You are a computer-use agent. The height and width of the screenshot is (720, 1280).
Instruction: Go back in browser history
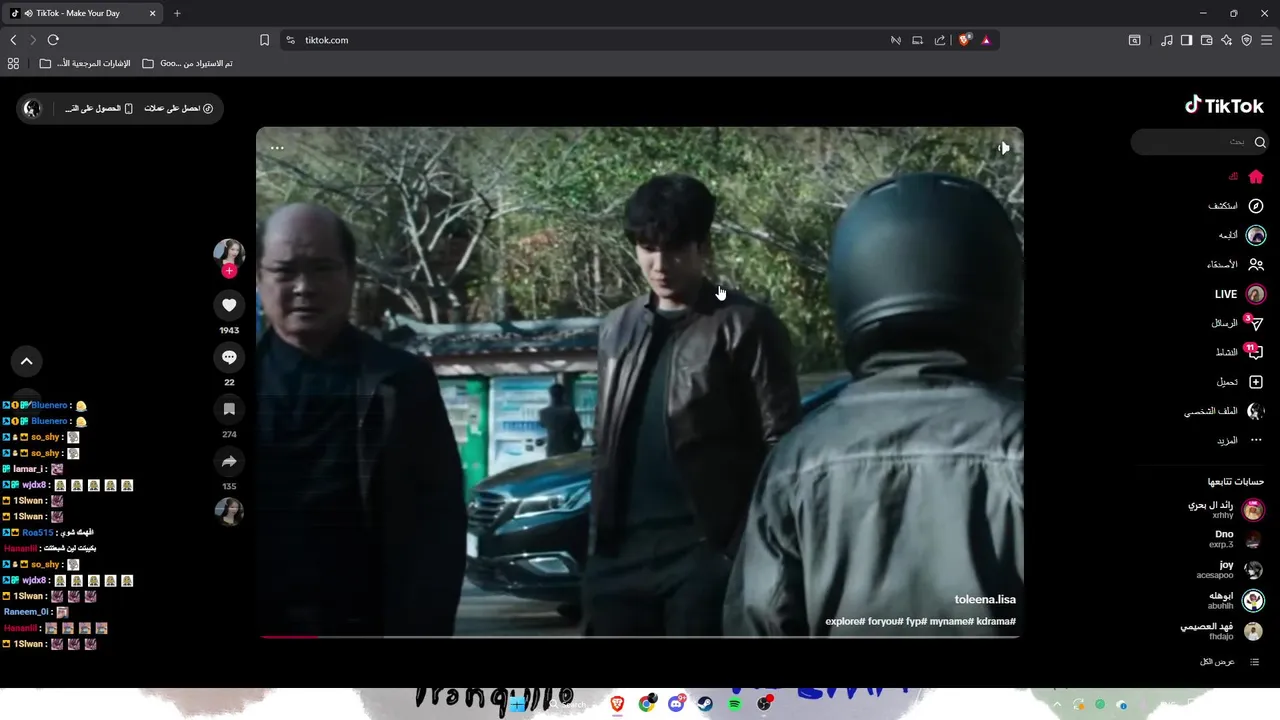click(13, 40)
